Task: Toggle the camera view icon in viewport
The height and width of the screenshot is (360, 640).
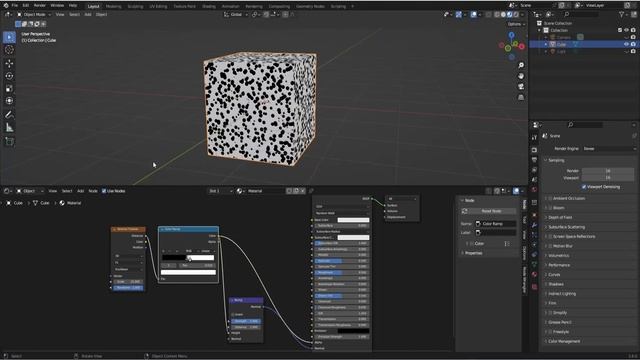Action: tap(521, 87)
